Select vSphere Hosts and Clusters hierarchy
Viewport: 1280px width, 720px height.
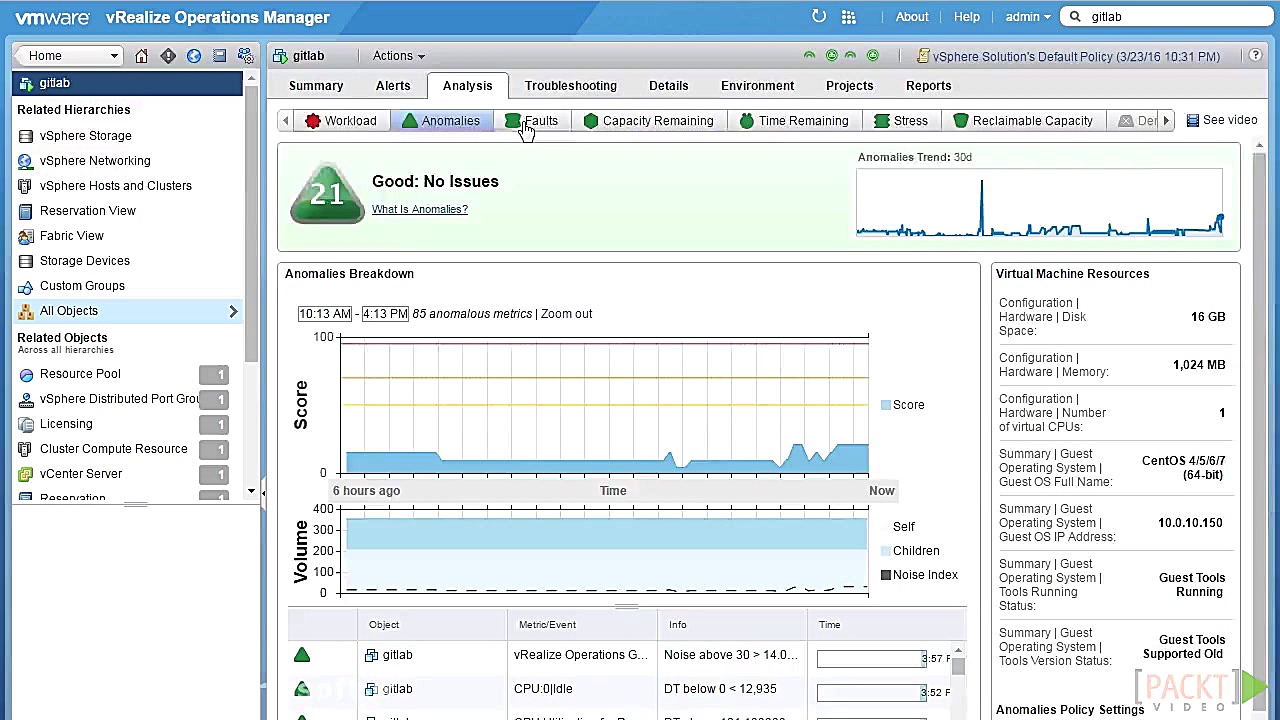coord(116,186)
